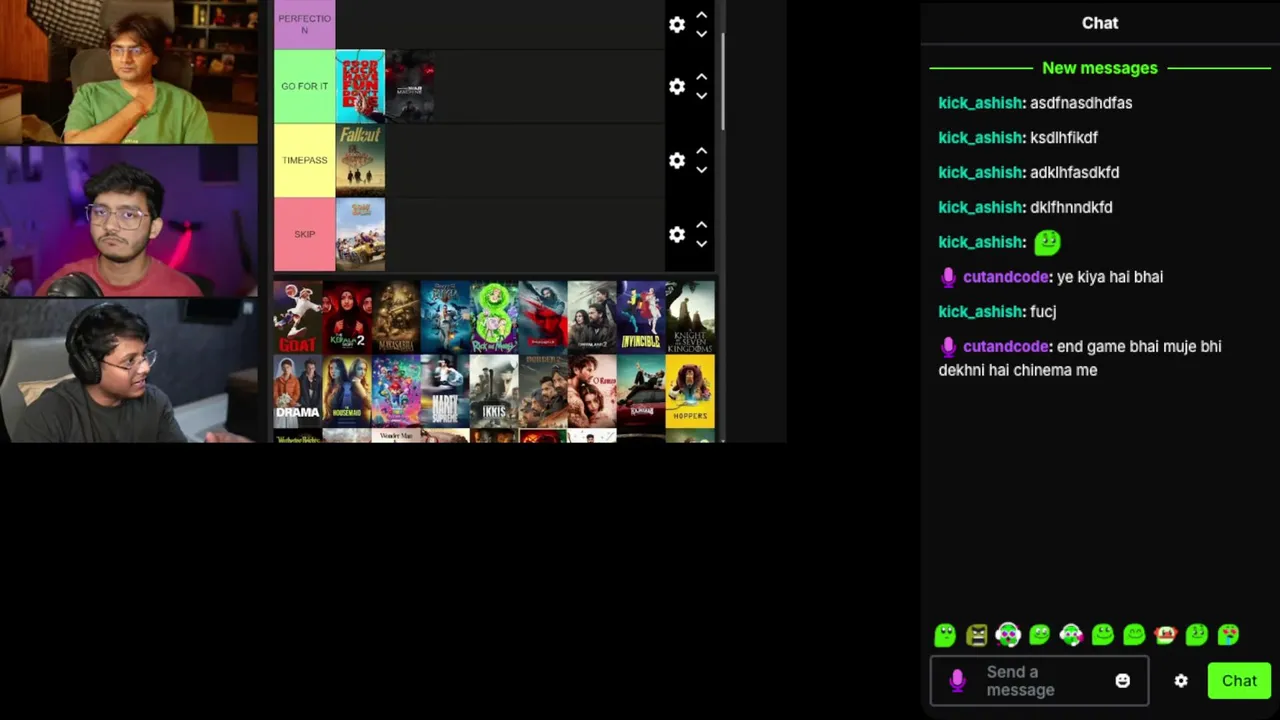Select the red-text poster in GO FOR IT

[360, 86]
